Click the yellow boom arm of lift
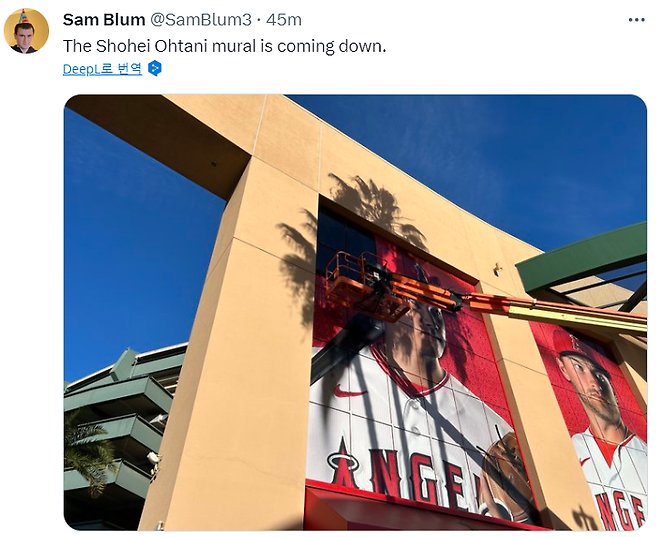 [x=577, y=317]
